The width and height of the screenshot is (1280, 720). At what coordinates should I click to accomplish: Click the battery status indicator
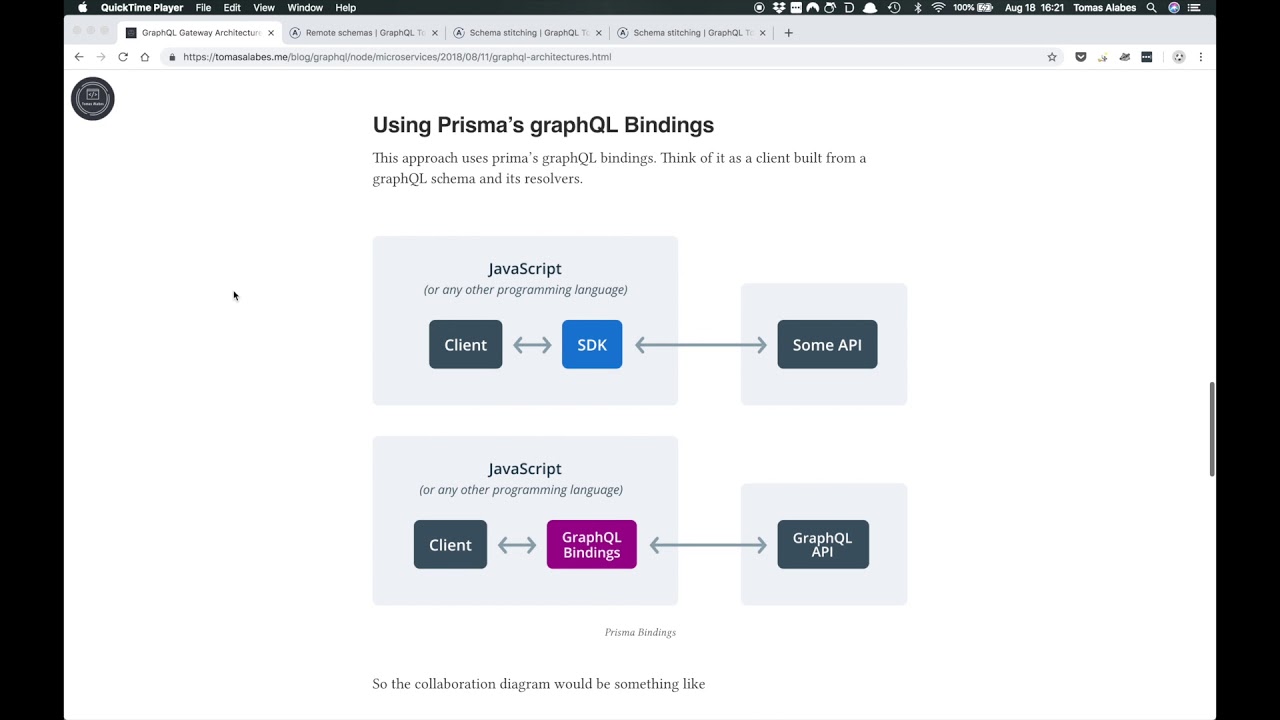point(973,7)
